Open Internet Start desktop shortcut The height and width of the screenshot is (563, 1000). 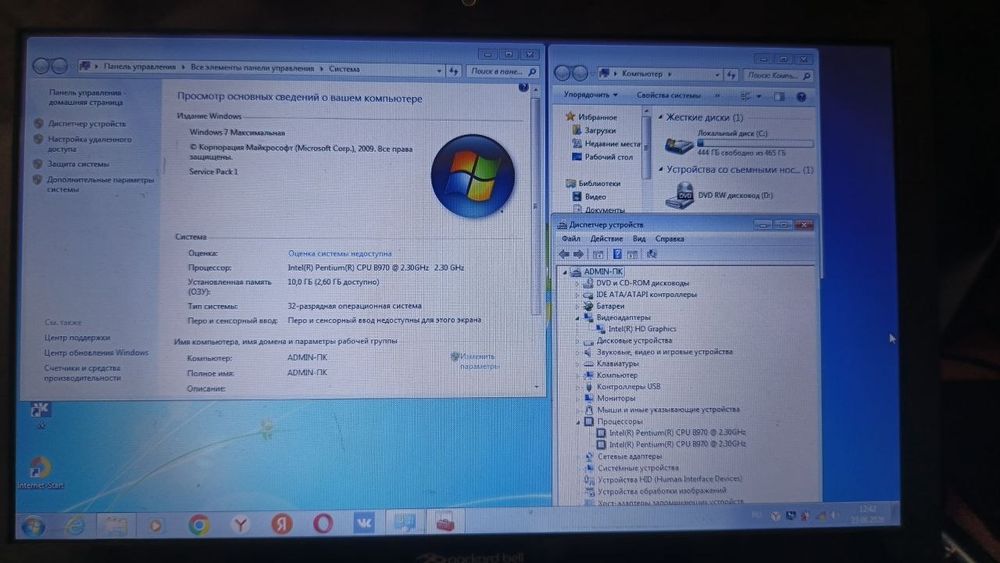tap(40, 472)
